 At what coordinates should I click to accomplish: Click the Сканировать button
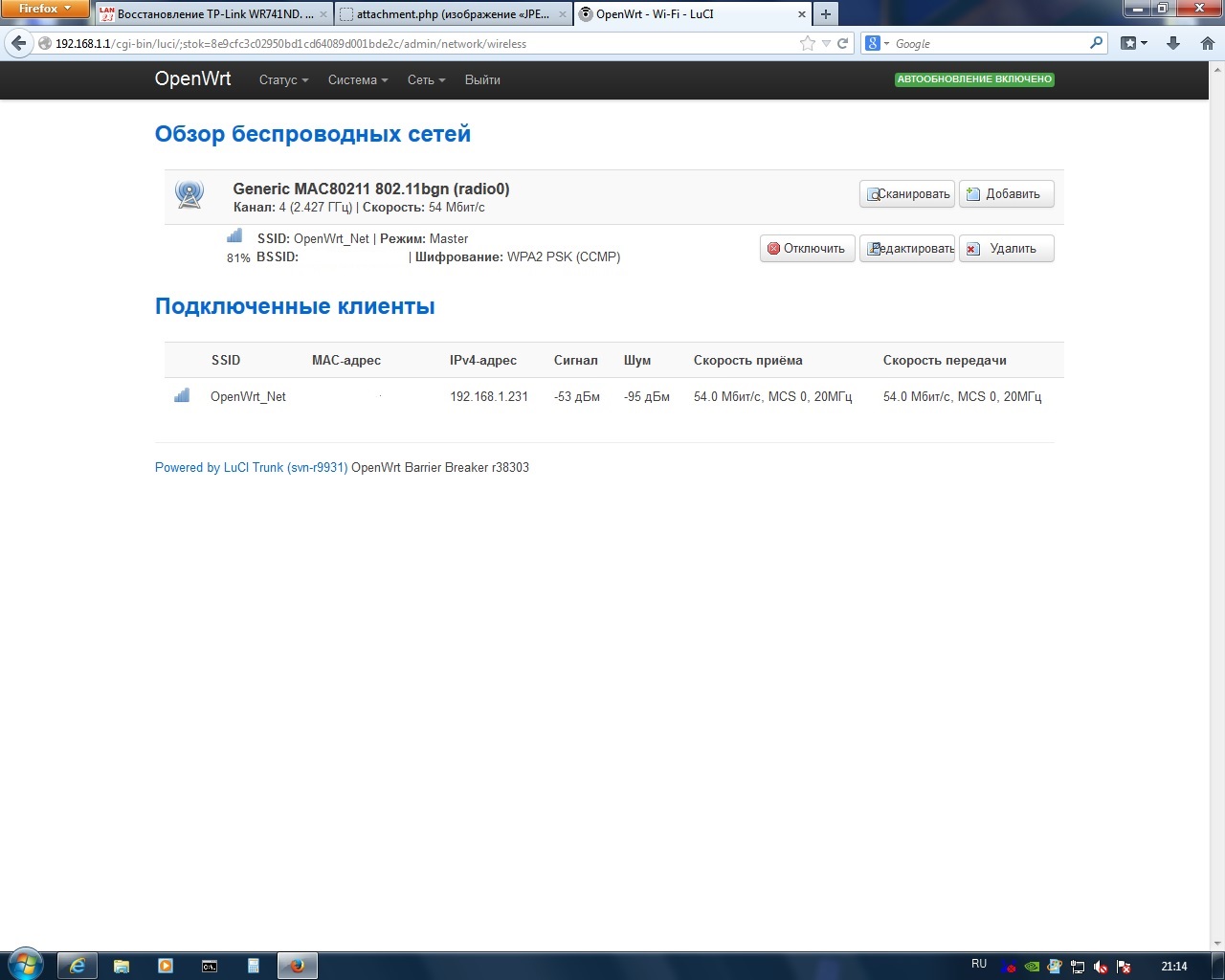tap(907, 194)
